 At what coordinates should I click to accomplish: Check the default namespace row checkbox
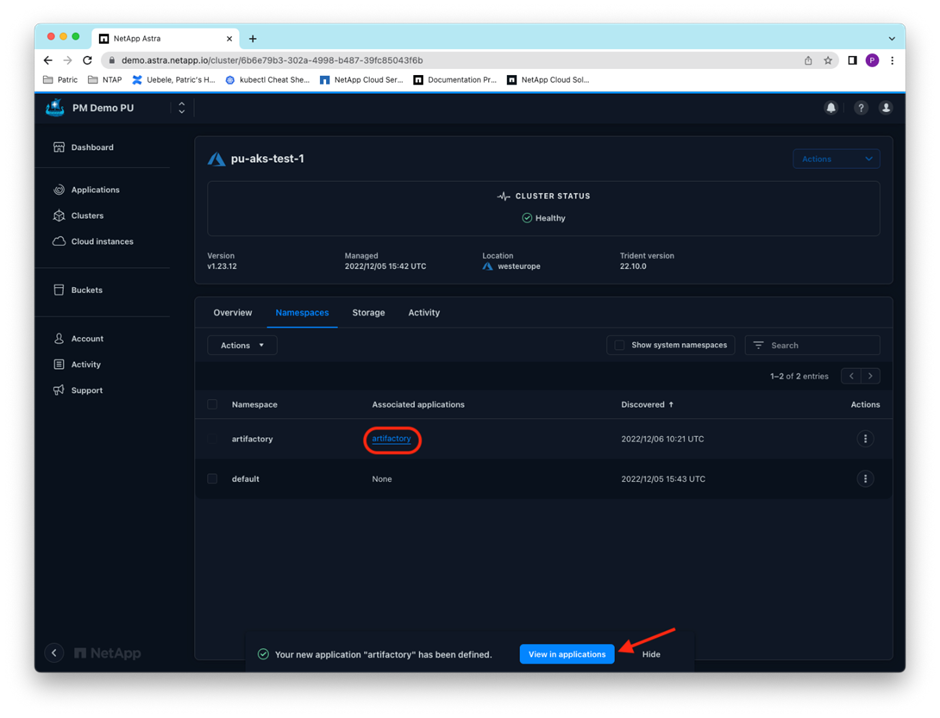point(212,479)
